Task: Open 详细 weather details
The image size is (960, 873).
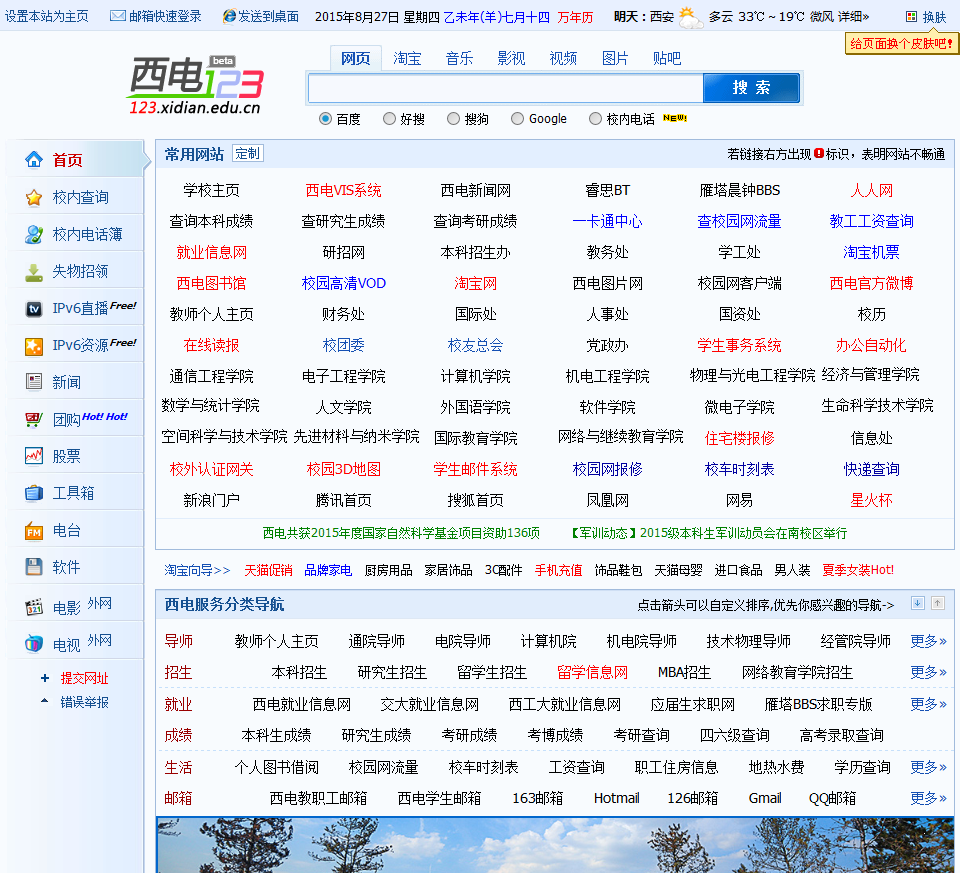Action: tap(853, 17)
